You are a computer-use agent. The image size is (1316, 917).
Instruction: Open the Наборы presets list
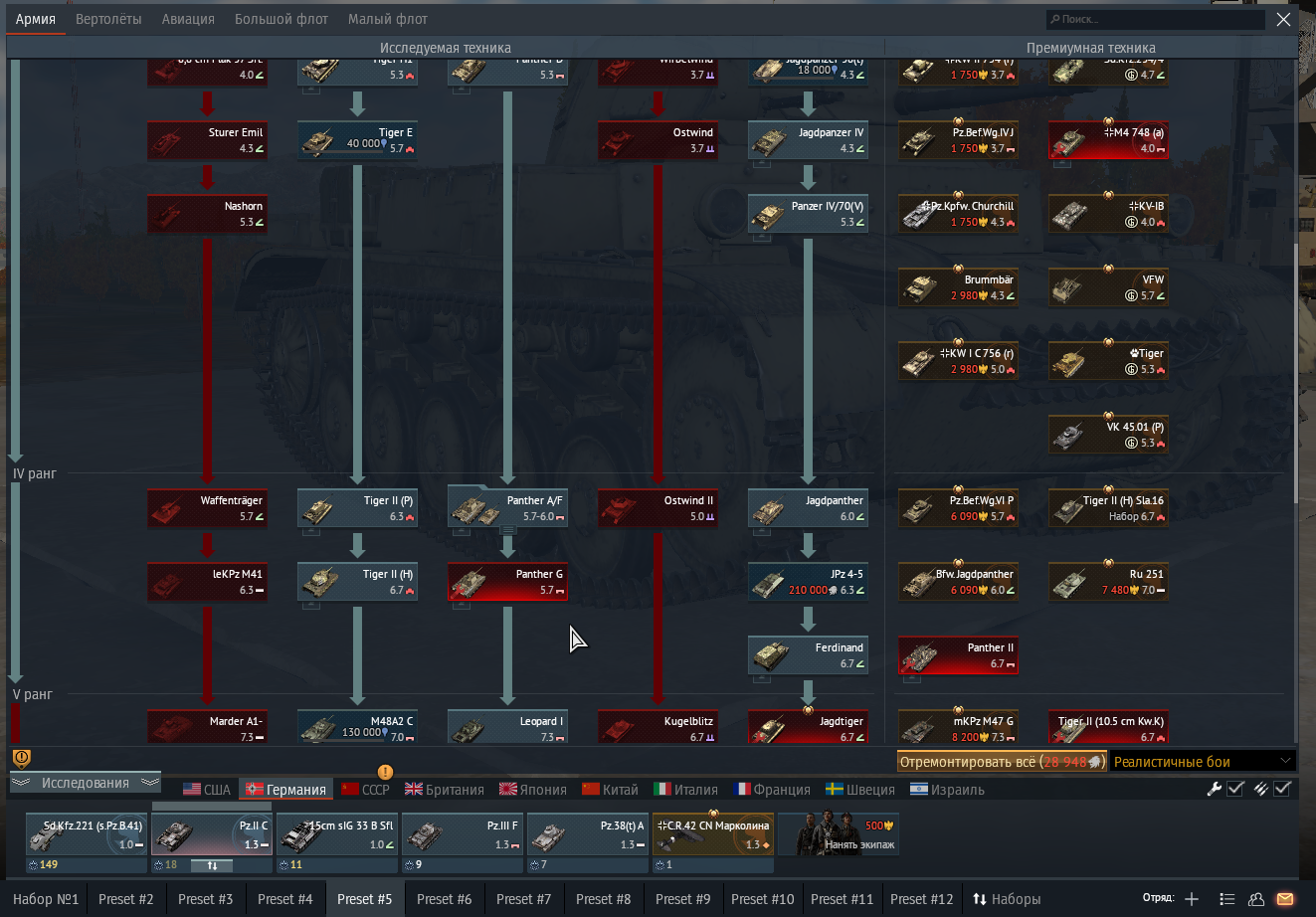1007,899
